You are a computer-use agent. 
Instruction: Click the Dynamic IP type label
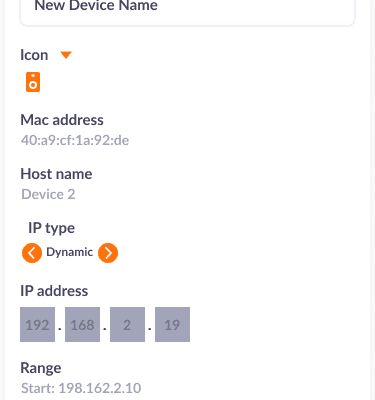(69, 252)
